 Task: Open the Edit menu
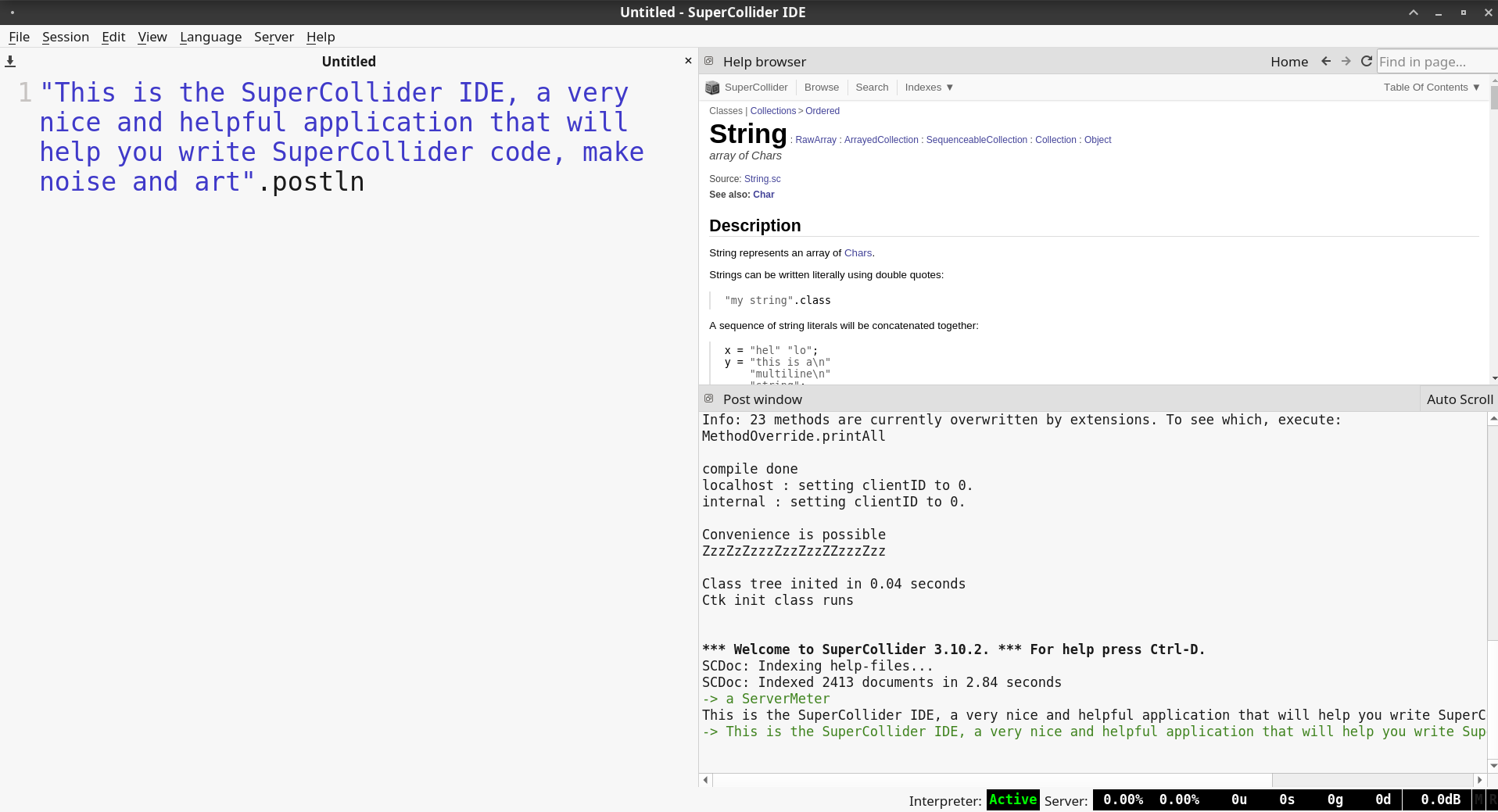pos(113,37)
